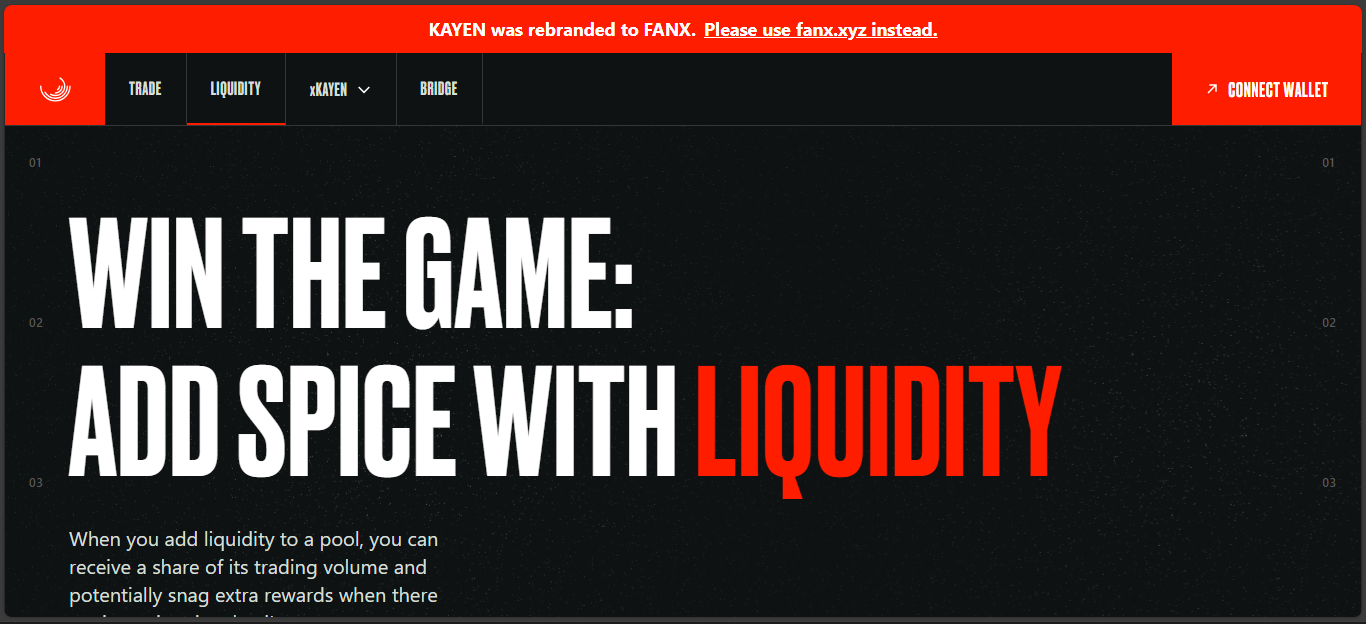Expand the xKAYEN chevron arrow
The height and width of the screenshot is (624, 1366).
pyautogui.click(x=364, y=90)
